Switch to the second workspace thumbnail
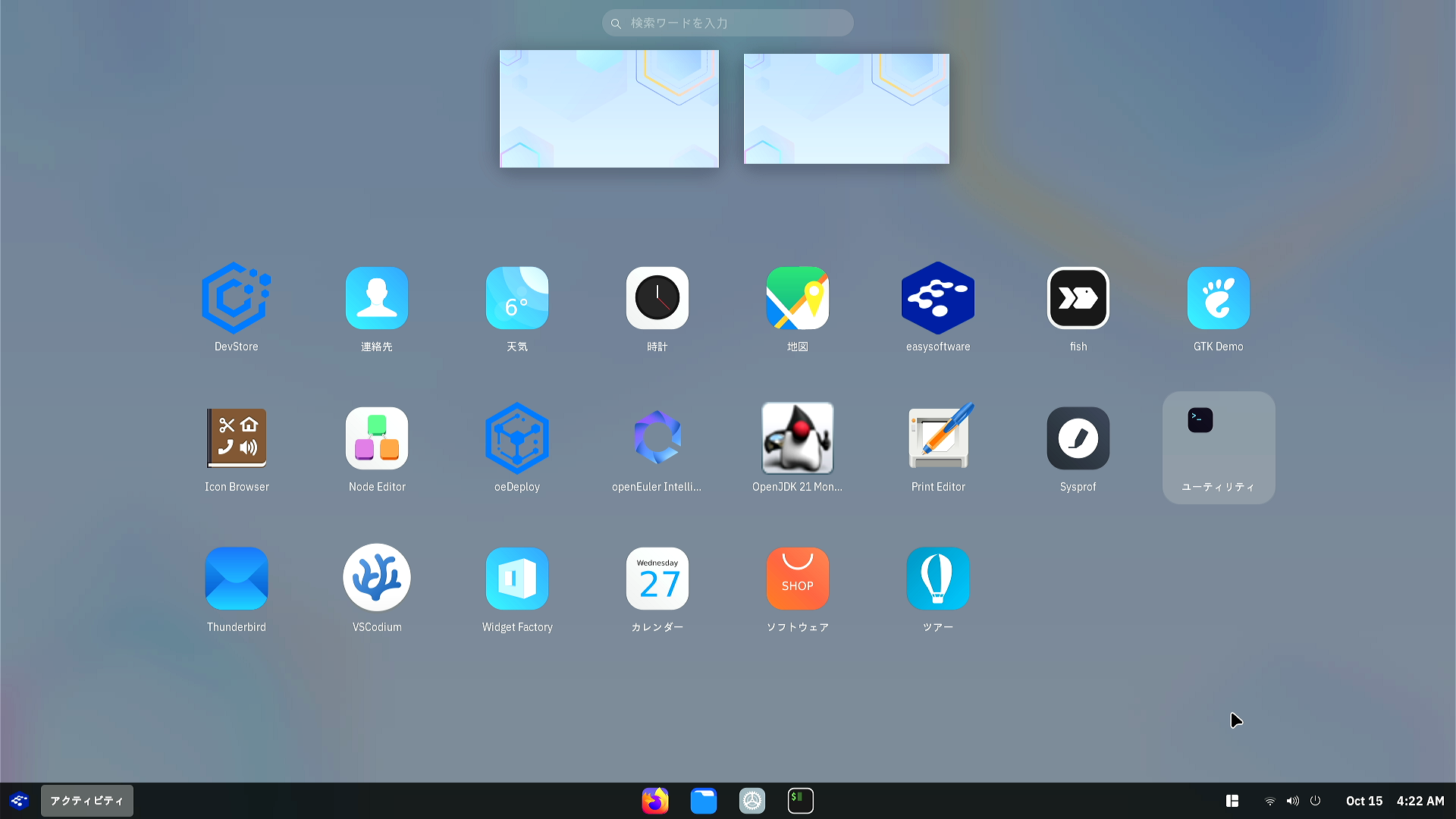 pos(846,108)
